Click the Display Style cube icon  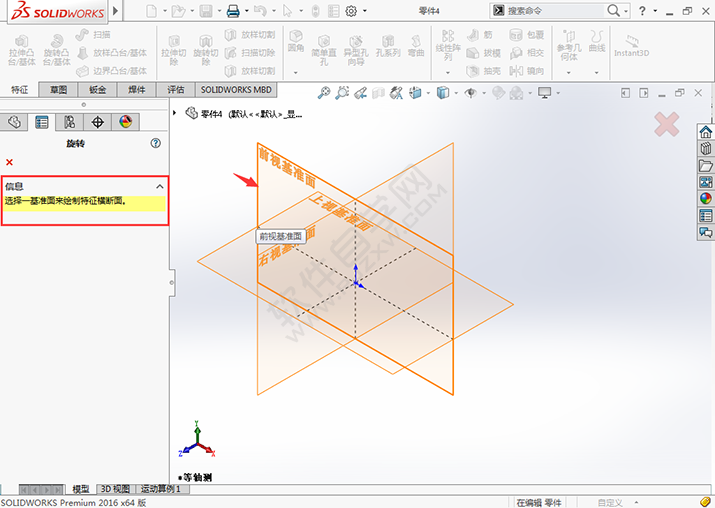coord(443,93)
